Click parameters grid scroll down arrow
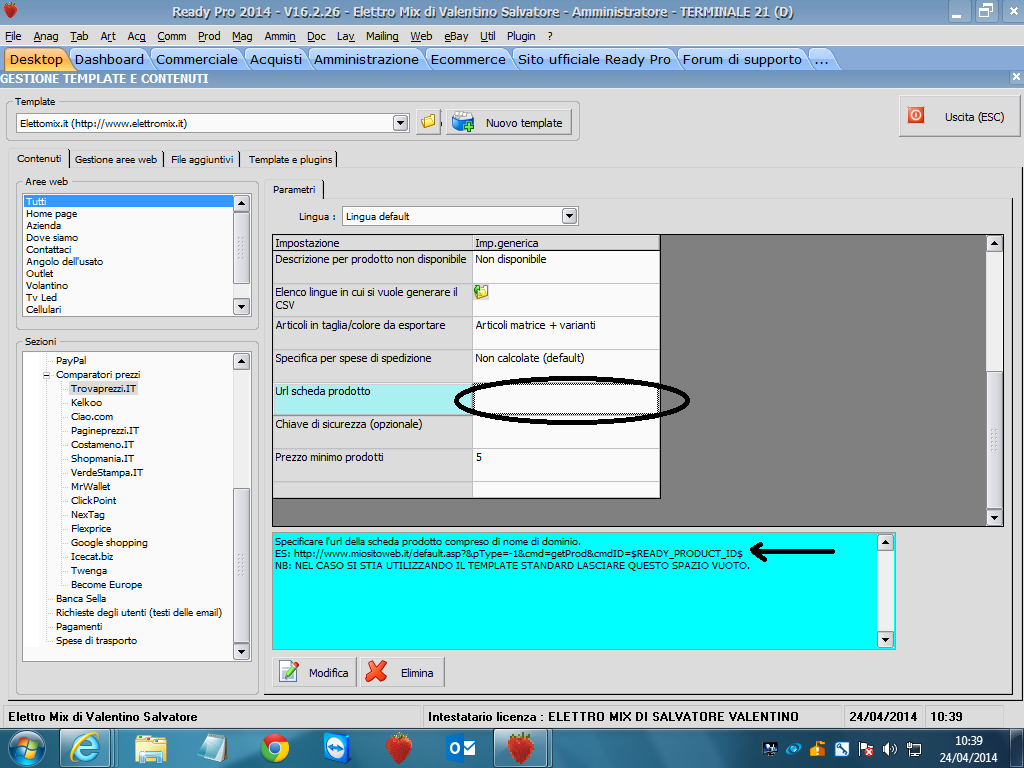The width and height of the screenshot is (1024, 768). (x=994, y=517)
